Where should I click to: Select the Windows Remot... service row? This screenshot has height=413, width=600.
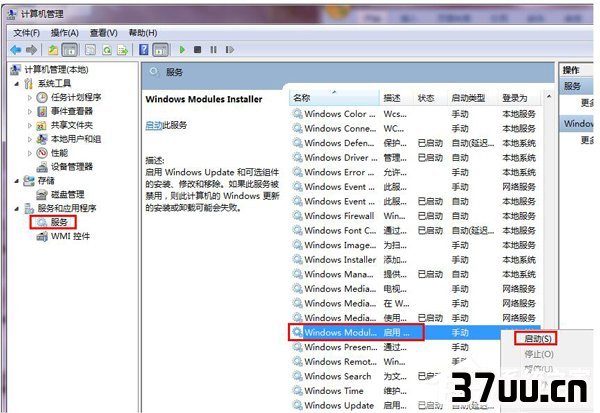(396, 362)
